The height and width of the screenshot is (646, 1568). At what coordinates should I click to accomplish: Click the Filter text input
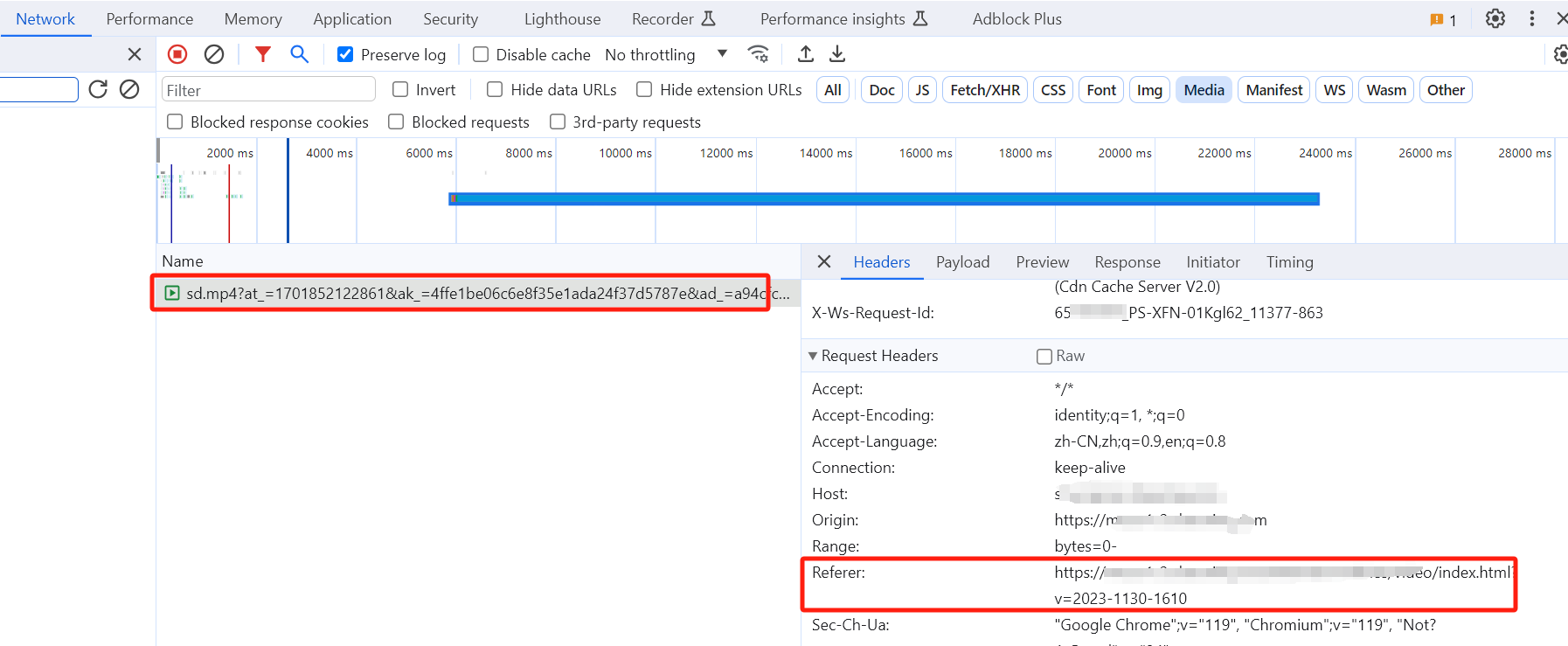click(268, 89)
